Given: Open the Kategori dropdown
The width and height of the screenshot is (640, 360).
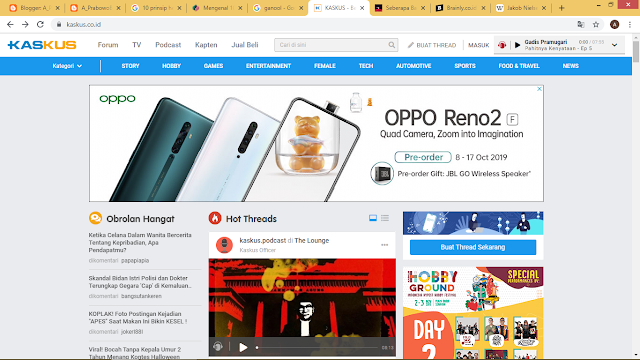Looking at the screenshot, I should point(67,66).
